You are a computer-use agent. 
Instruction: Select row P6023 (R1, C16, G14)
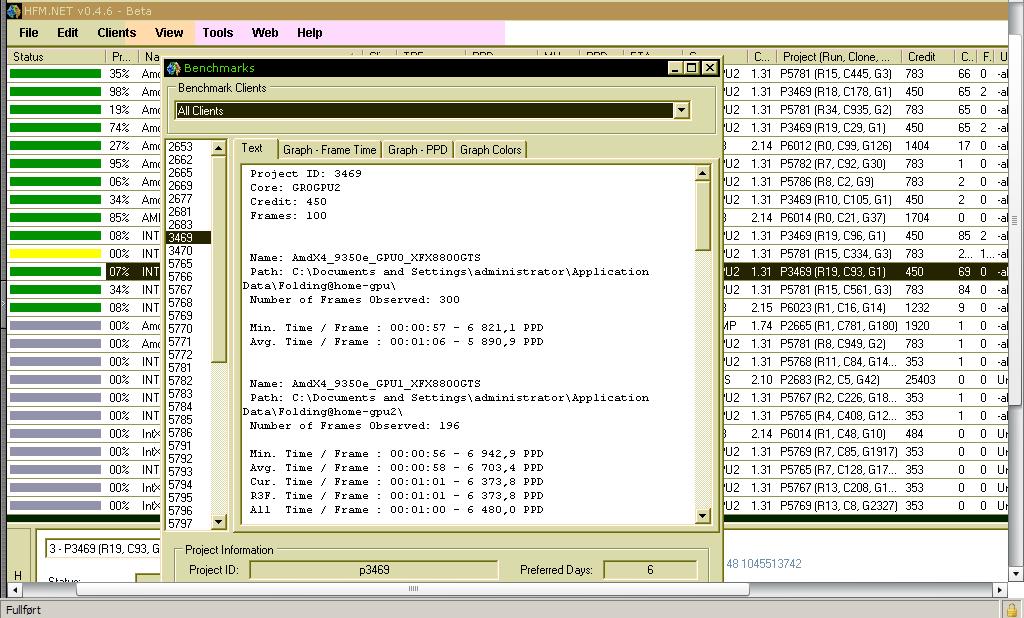pos(833,308)
